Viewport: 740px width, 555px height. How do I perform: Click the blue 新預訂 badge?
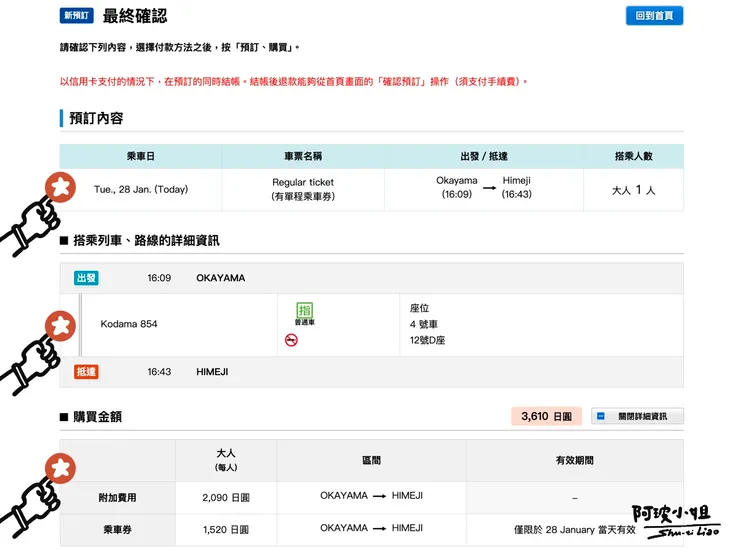(76, 16)
